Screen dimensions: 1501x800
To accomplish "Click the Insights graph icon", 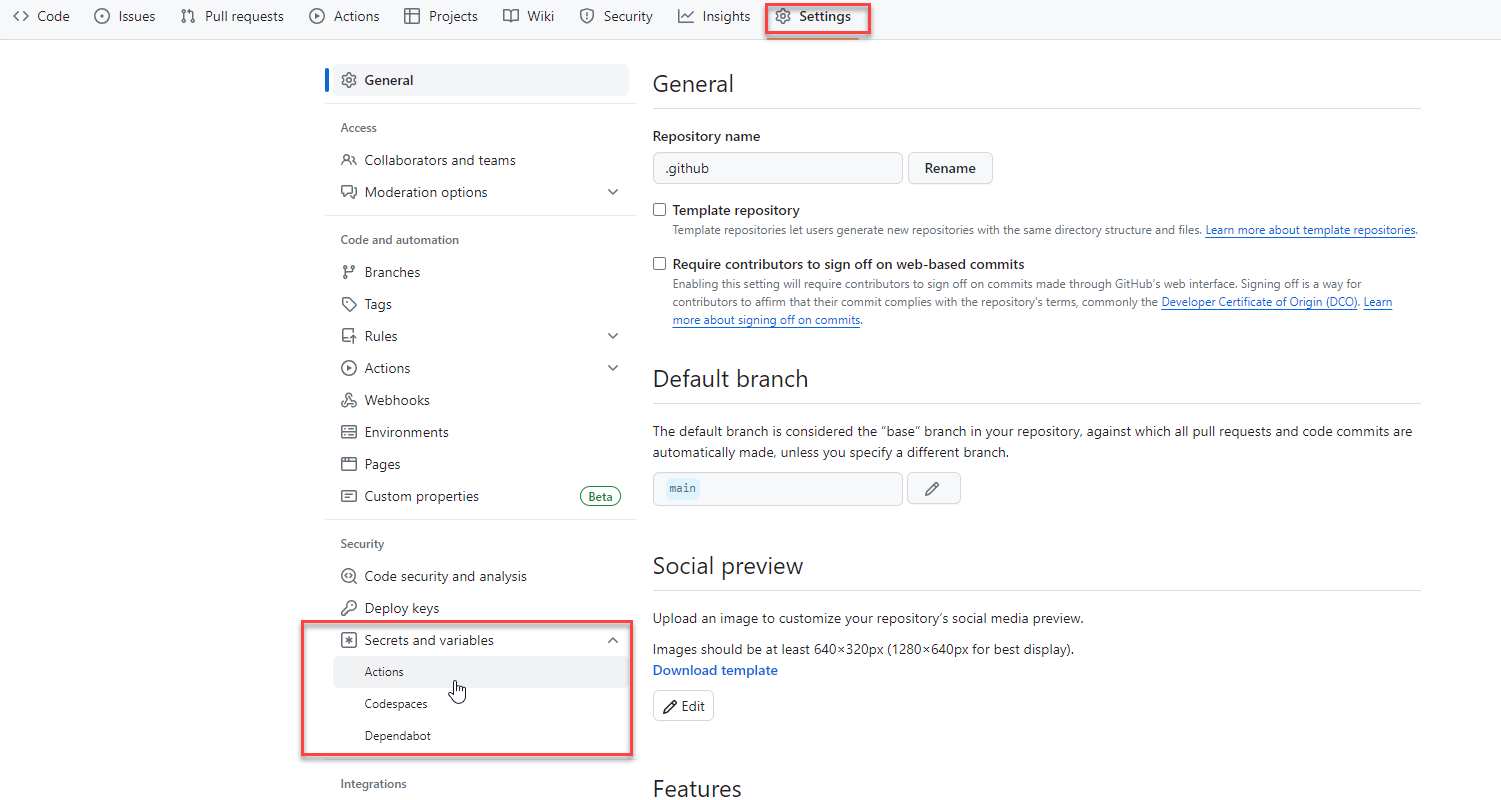I will pyautogui.click(x=686, y=16).
